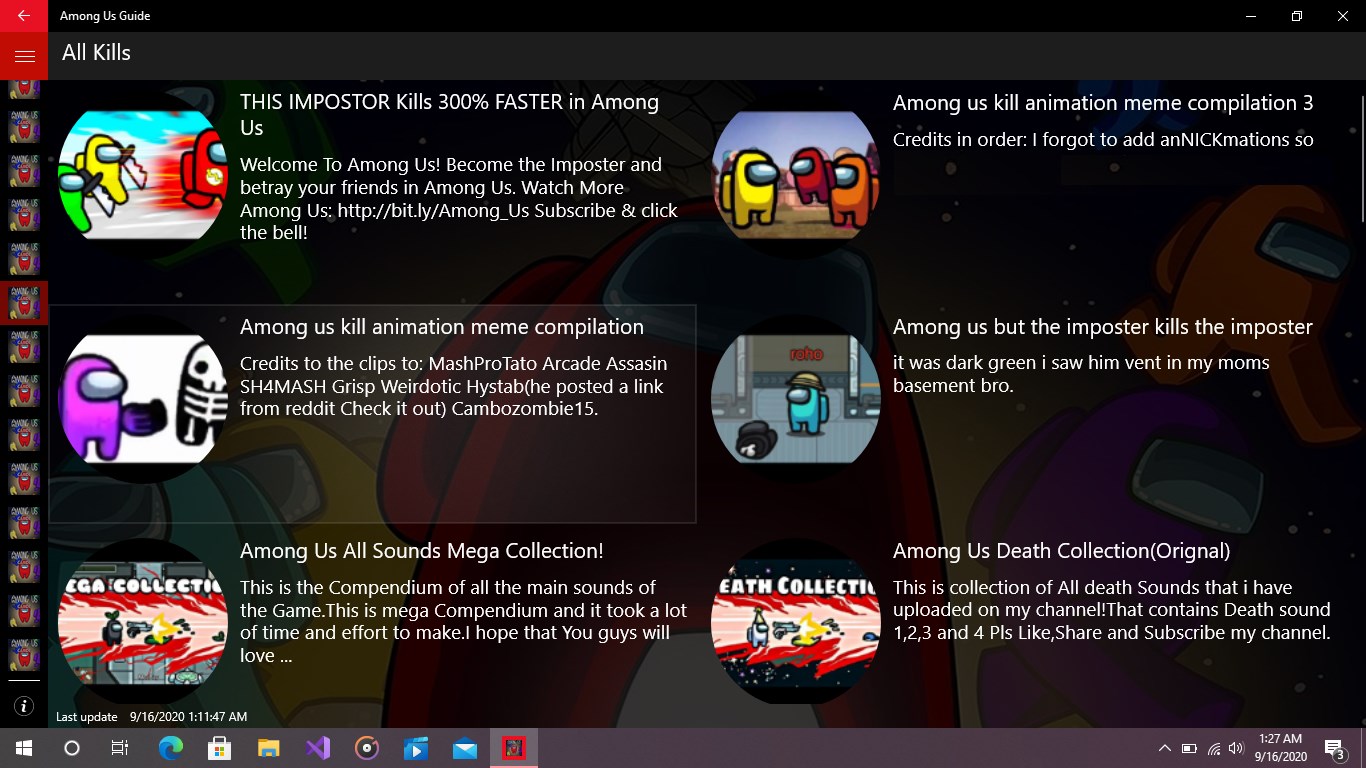Open Task View in the taskbar
The width and height of the screenshot is (1366, 768).
click(x=120, y=748)
